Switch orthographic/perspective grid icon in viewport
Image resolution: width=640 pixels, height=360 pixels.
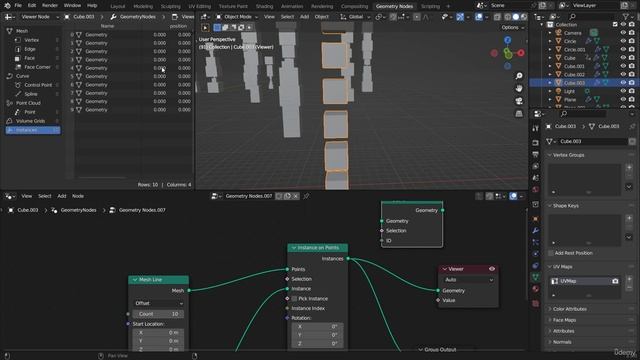pyautogui.click(x=519, y=113)
